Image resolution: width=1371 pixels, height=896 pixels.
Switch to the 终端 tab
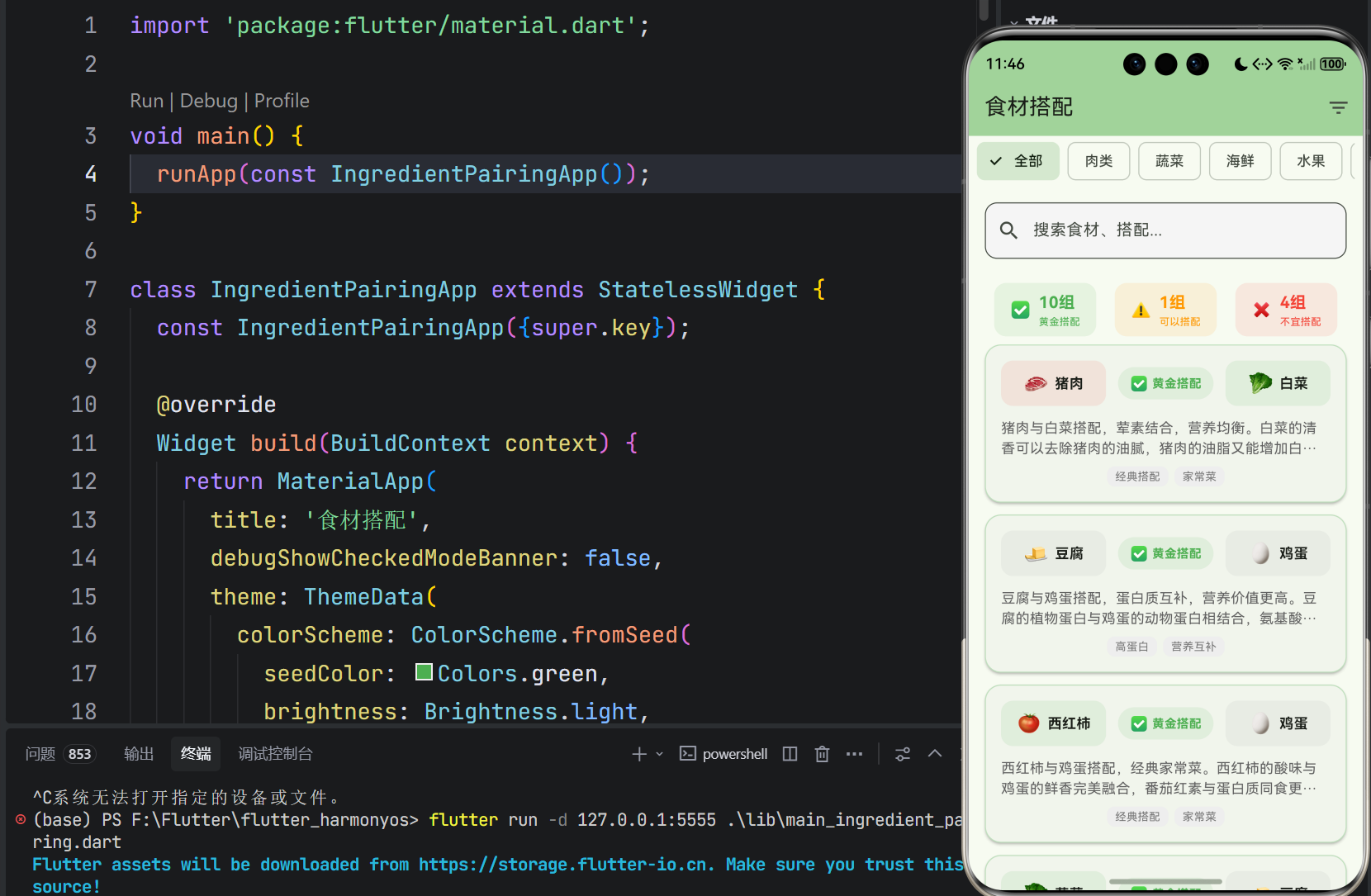[x=196, y=754]
